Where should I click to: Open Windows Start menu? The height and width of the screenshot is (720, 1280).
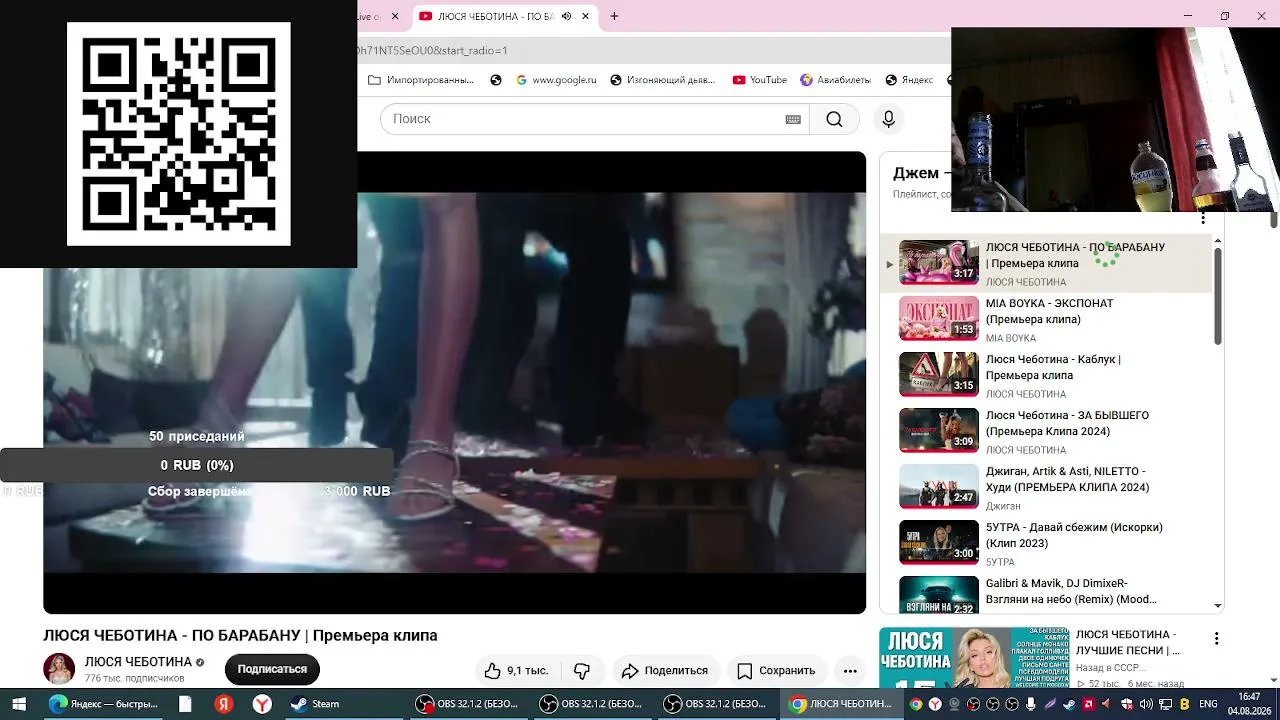pos(19,704)
